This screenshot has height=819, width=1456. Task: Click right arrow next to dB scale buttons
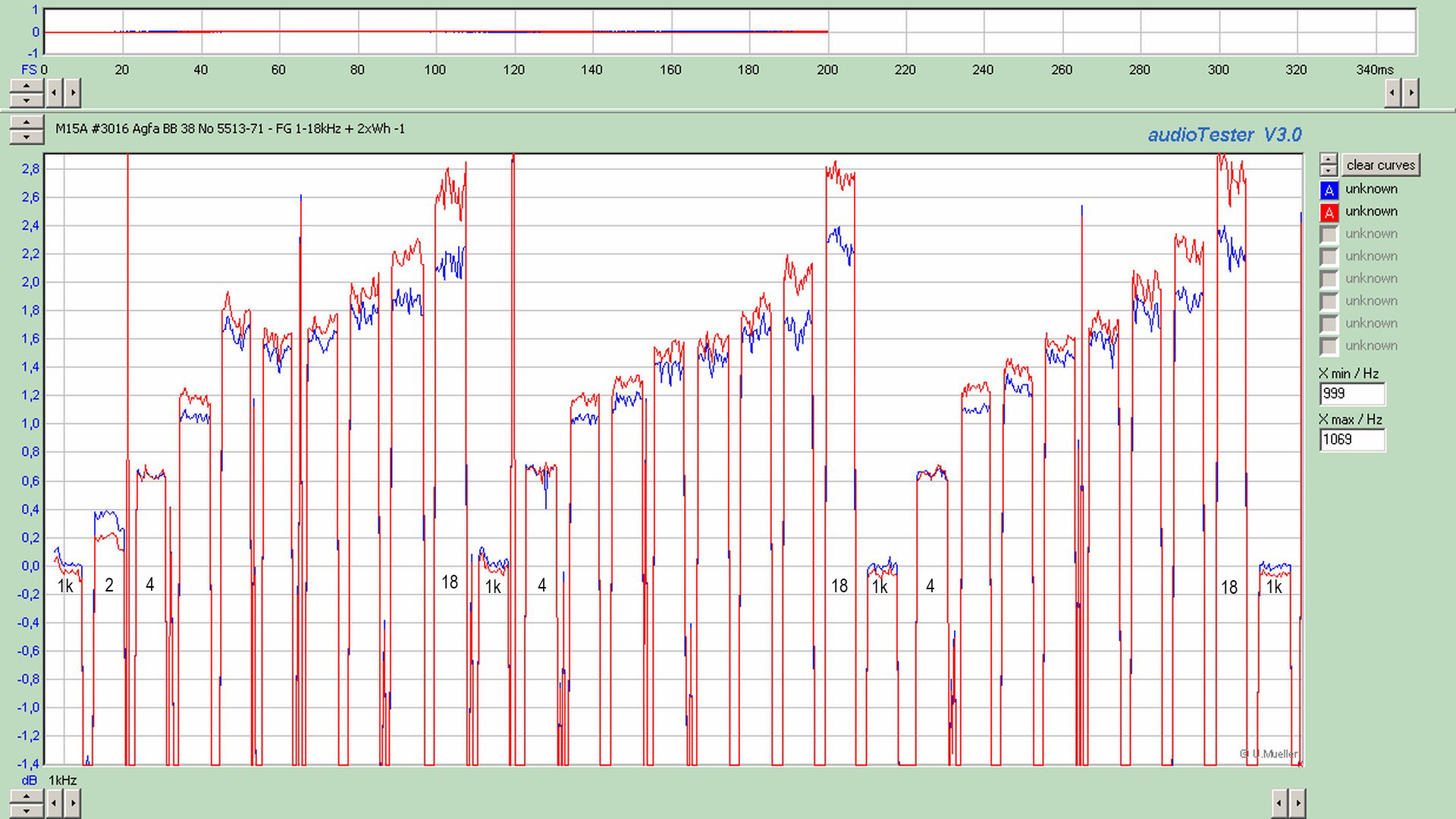pos(73,802)
